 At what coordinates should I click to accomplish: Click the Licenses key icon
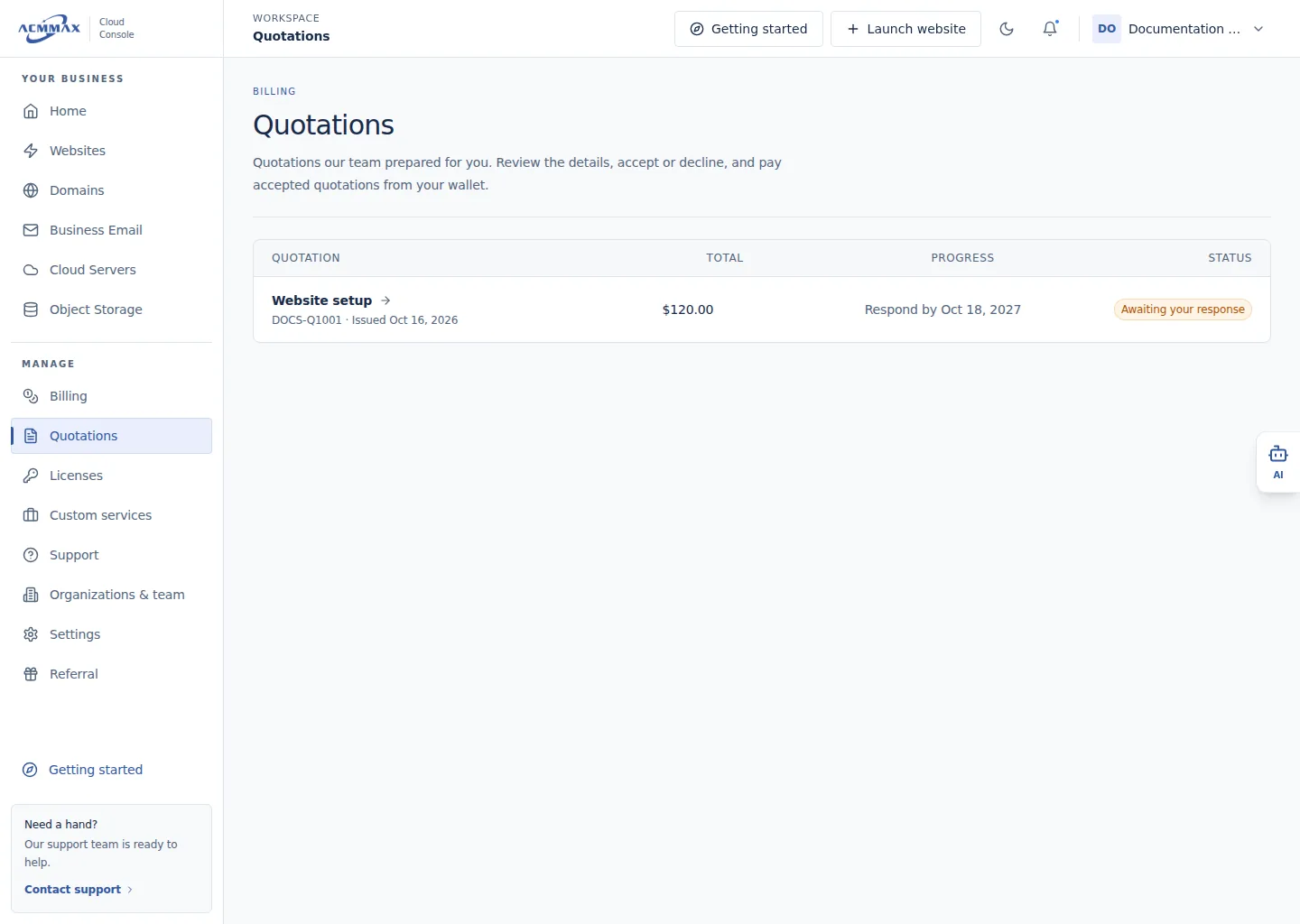point(31,476)
